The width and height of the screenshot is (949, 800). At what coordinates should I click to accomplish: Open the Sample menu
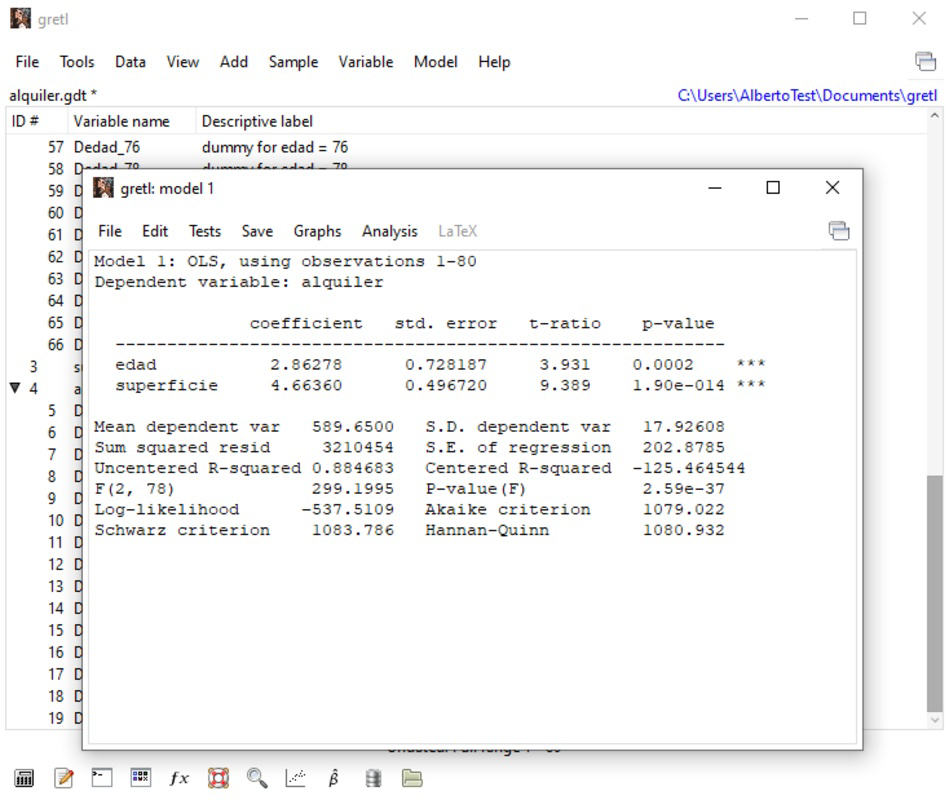294,62
